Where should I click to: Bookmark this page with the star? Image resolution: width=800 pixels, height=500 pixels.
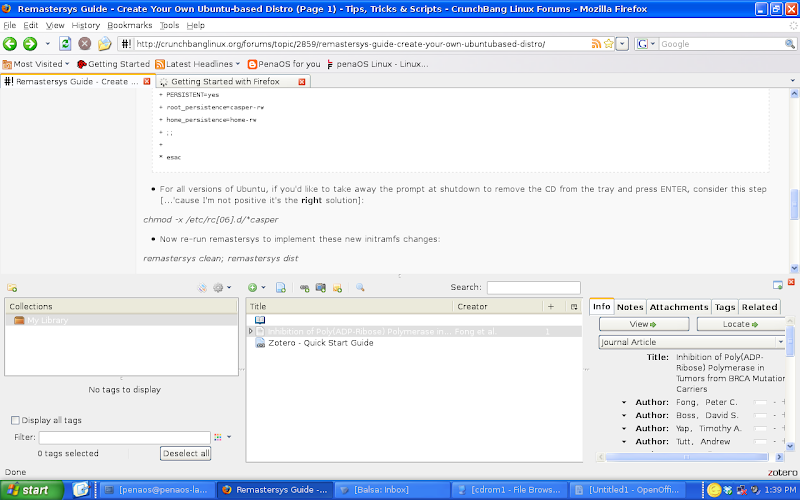pos(608,44)
